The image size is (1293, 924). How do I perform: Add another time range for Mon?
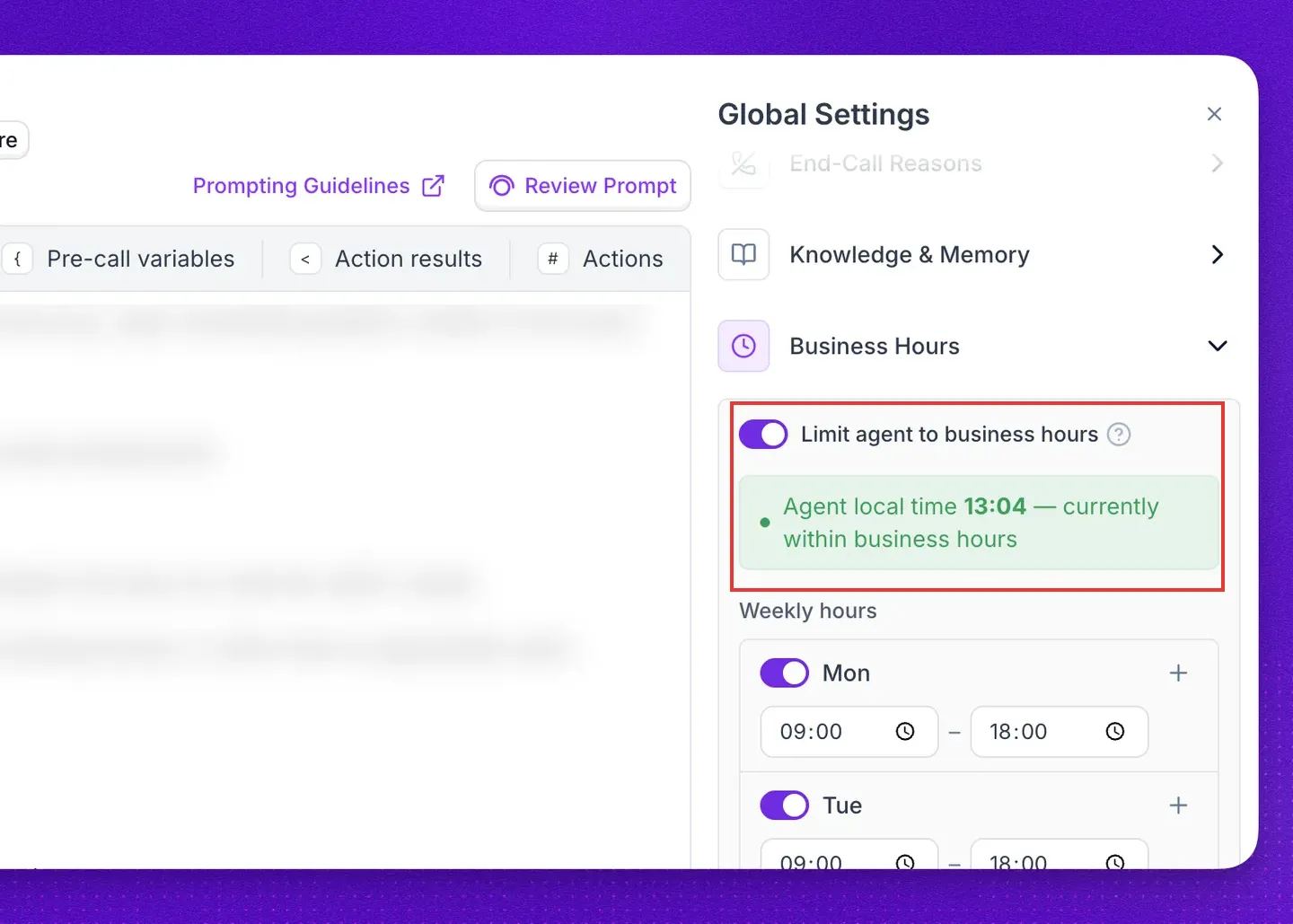(1178, 673)
